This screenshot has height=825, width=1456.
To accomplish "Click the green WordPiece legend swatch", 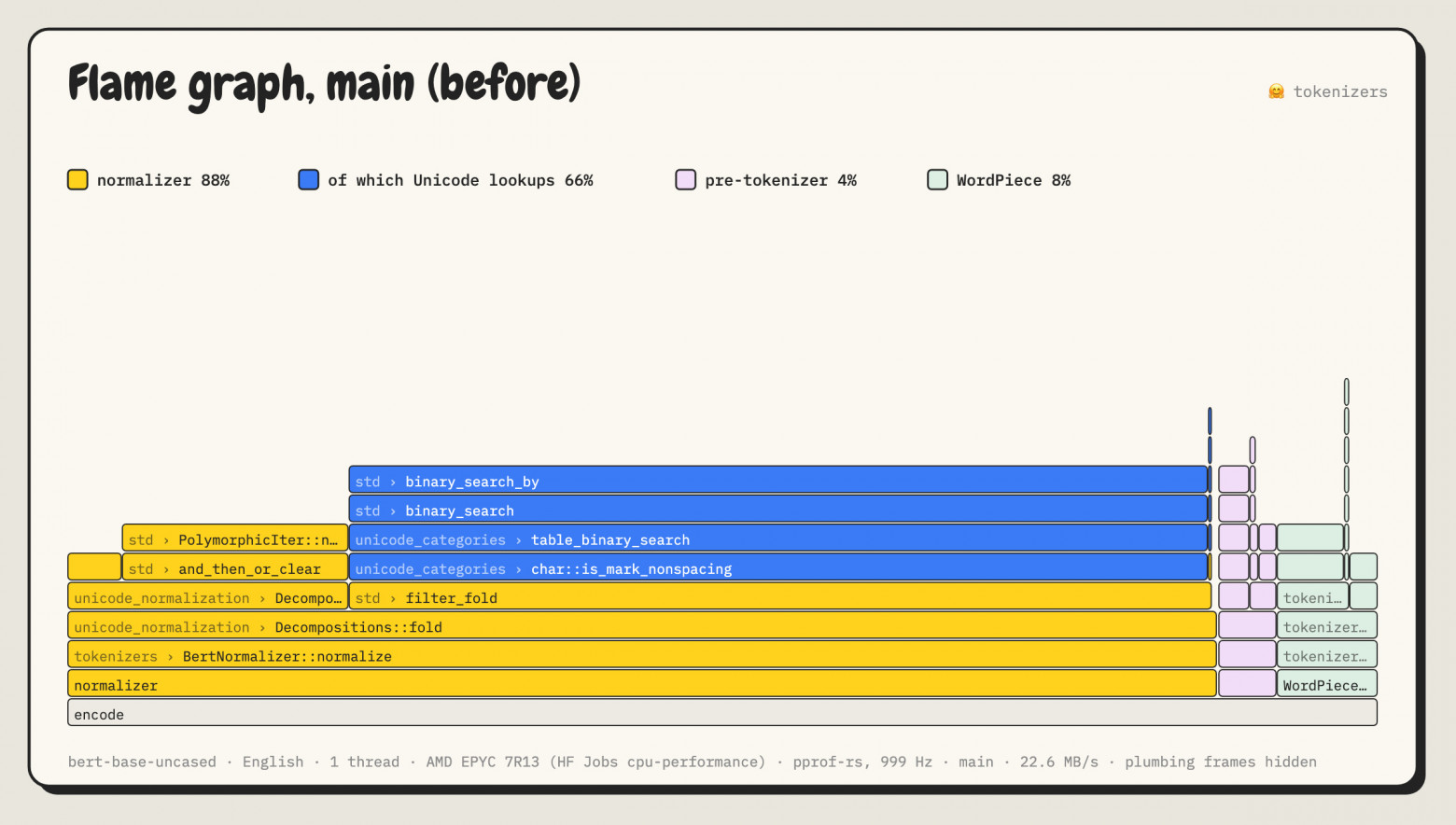I will pos(938,179).
